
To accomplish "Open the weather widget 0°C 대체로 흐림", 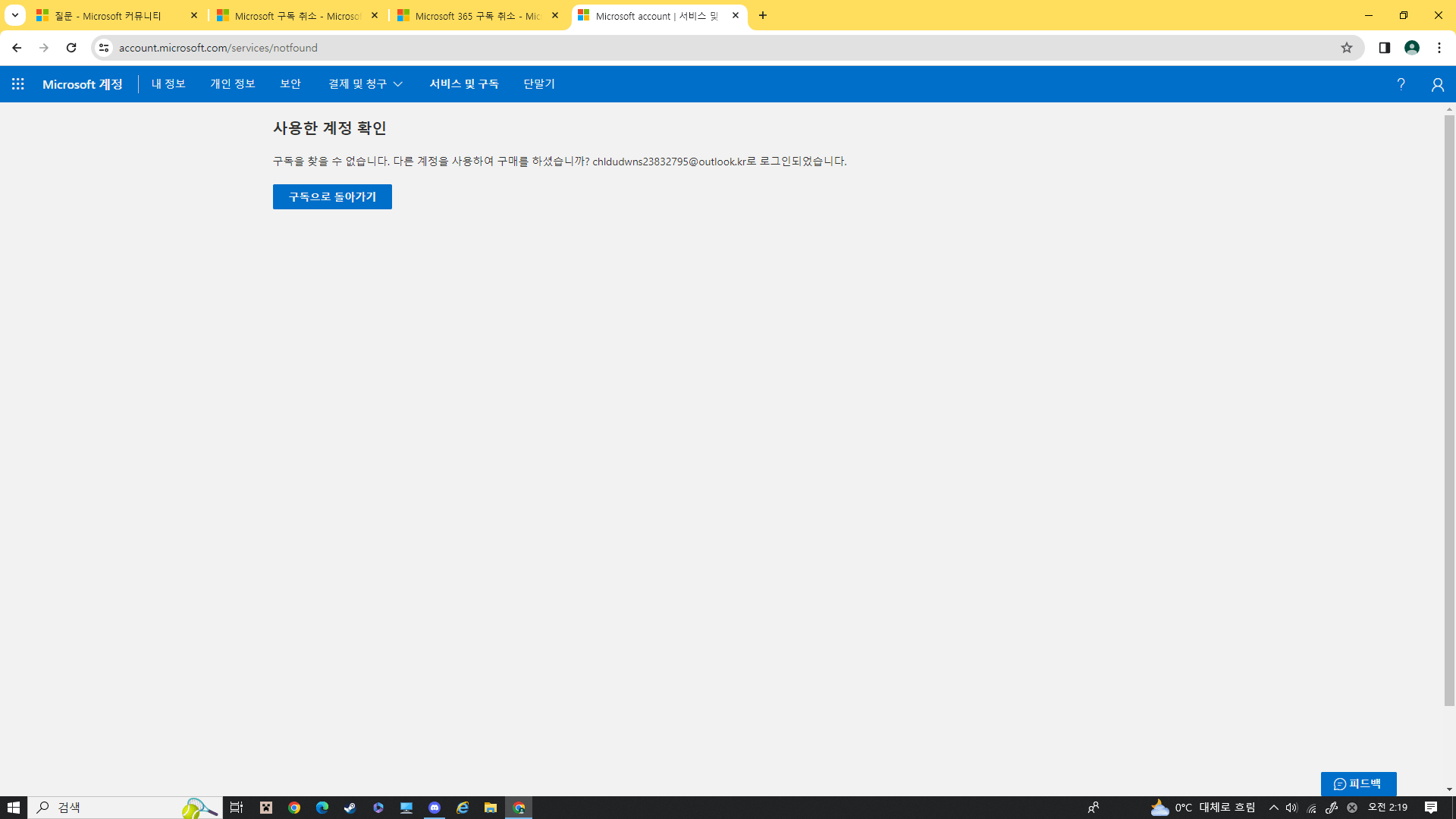I will (1203, 808).
